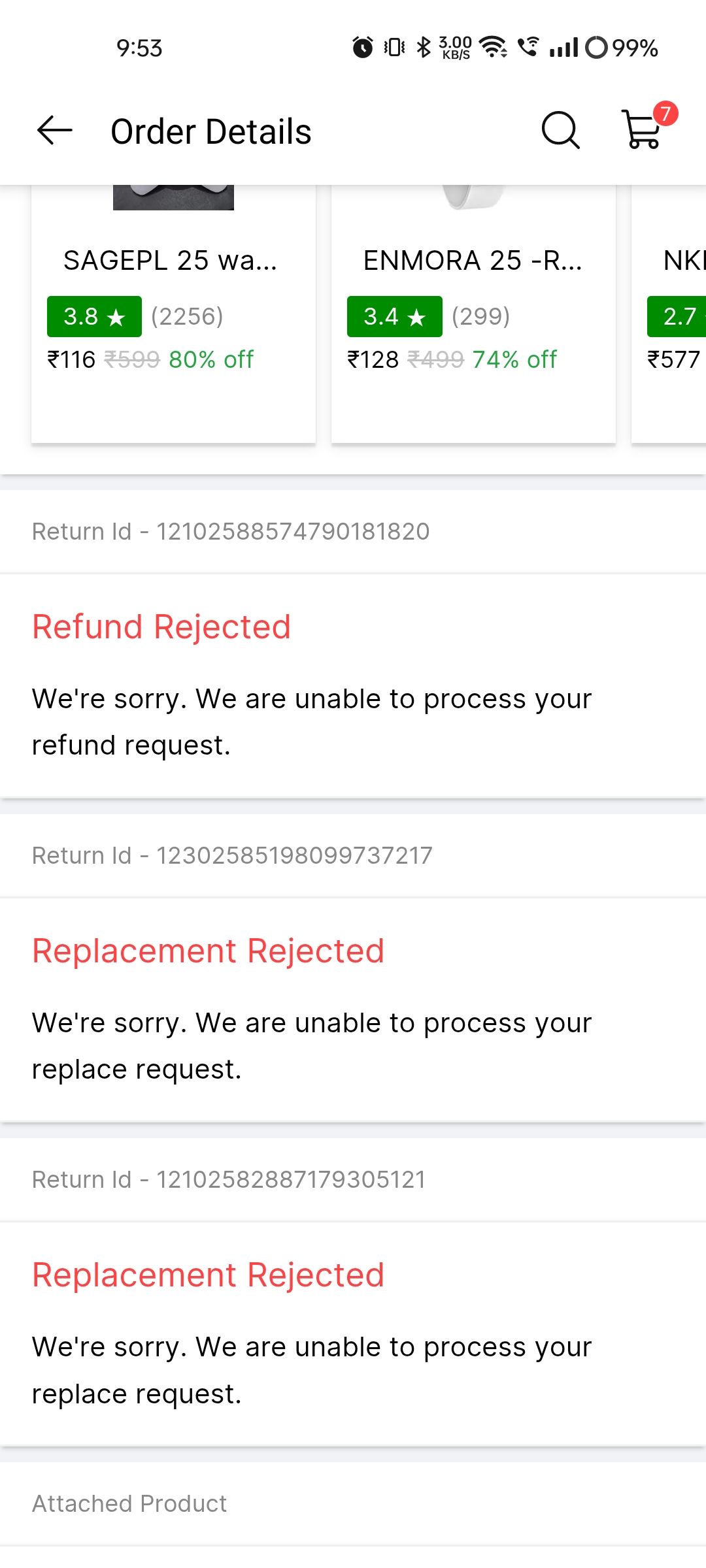
Task: Tap Return Id ending 737217
Action: point(232,856)
